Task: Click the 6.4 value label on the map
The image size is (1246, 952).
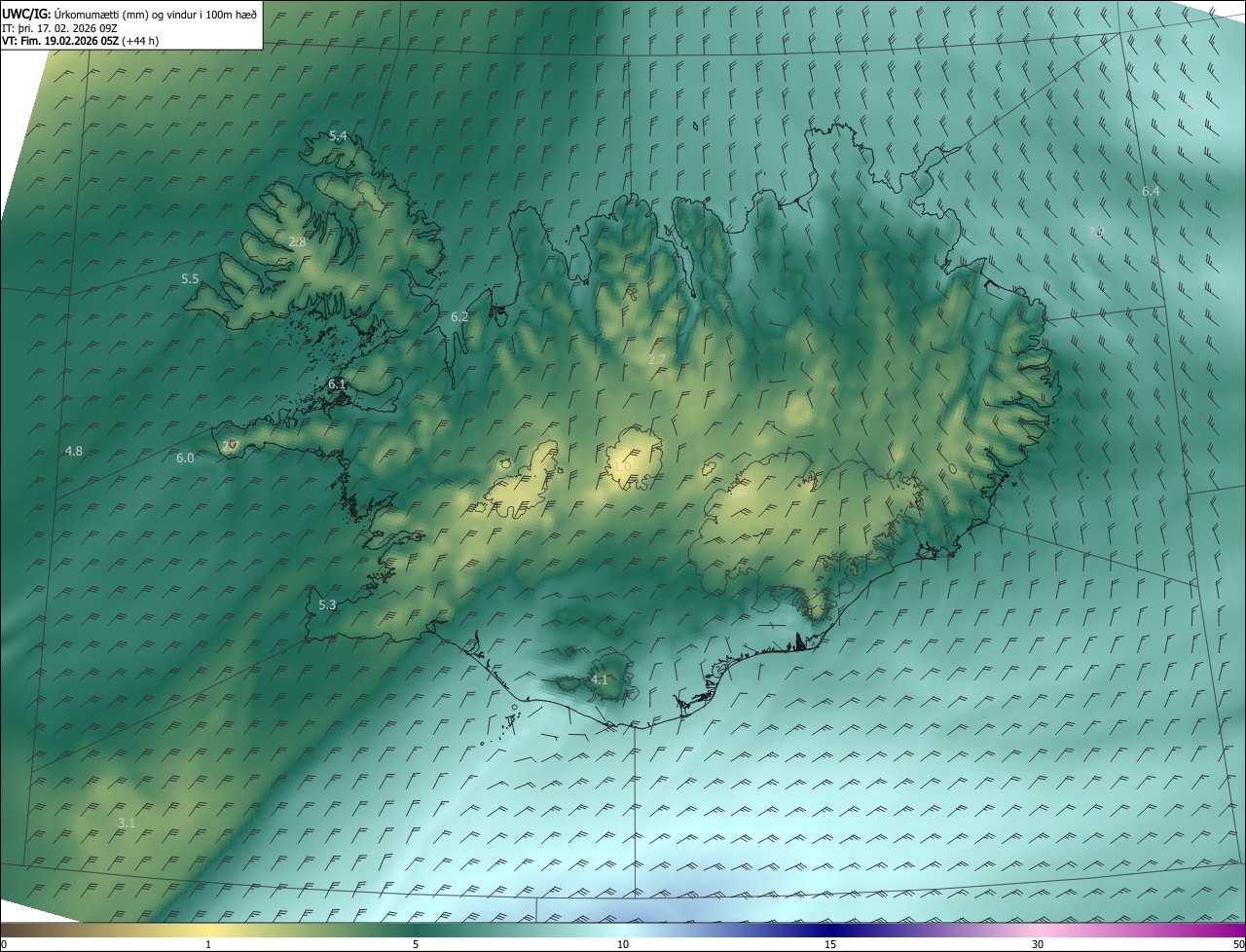Action: (1151, 192)
